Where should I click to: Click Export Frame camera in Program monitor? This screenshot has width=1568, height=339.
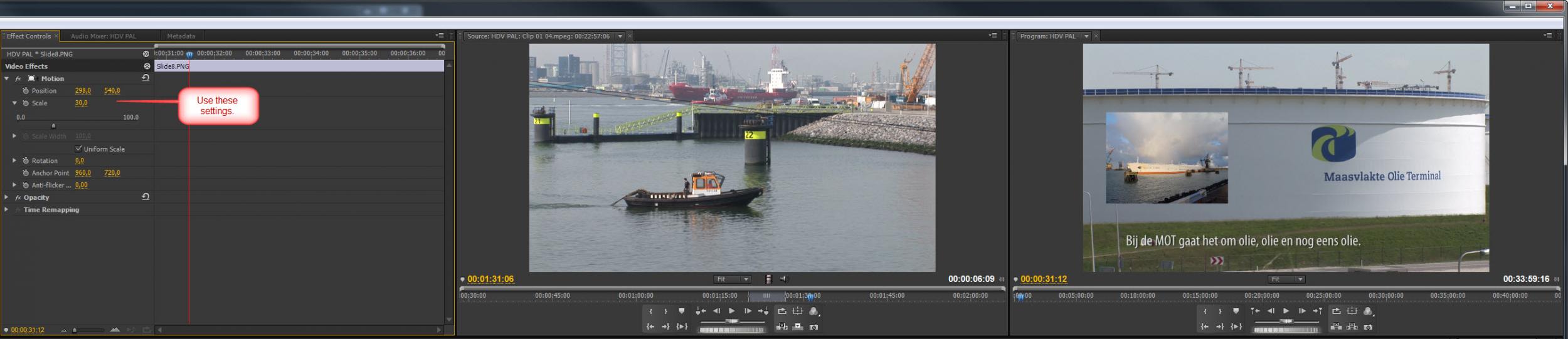point(1368,327)
